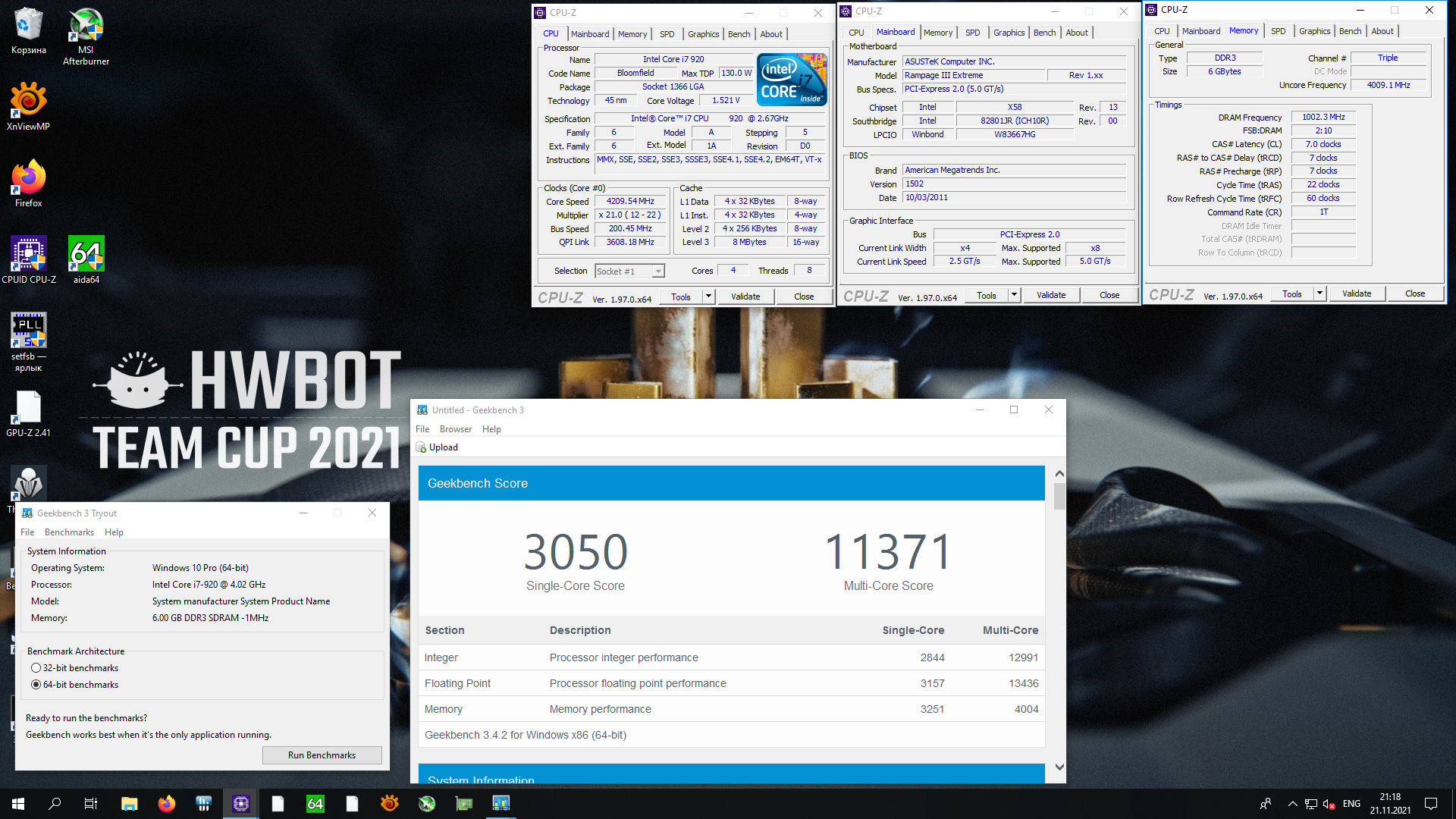Click Close button in first CPU-Z window
The width and height of the screenshot is (1456, 819).
(x=804, y=297)
